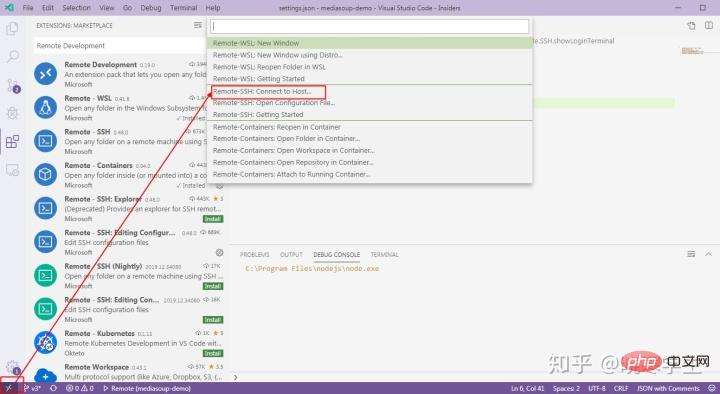Click the sync changes icon in status bar
The image size is (720, 394).
tap(54, 388)
